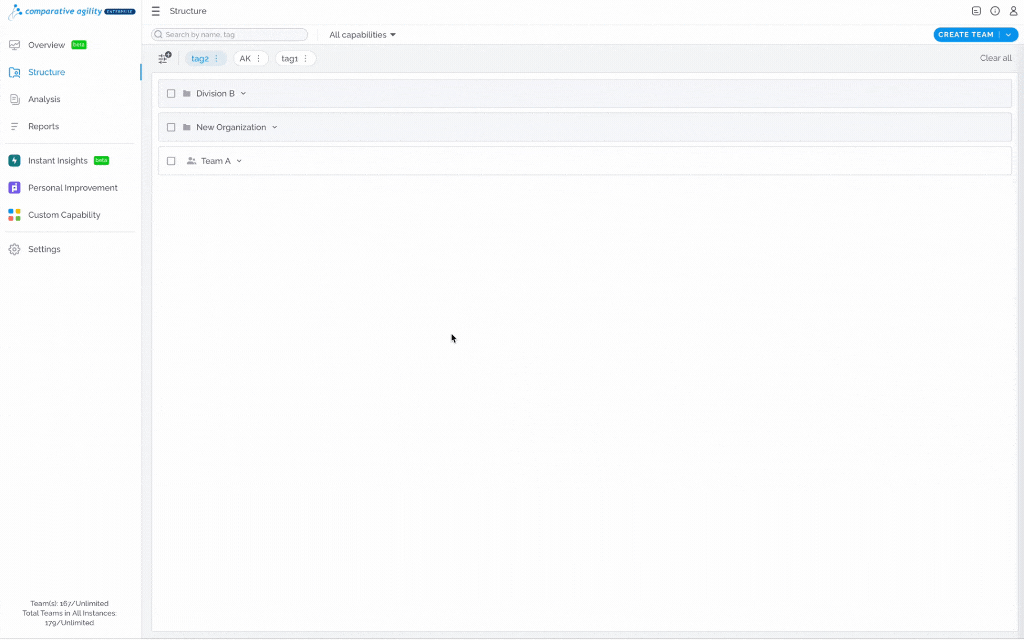This screenshot has height=640, width=1024.
Task: Go to Analysis in the sidebar
Action: point(44,99)
